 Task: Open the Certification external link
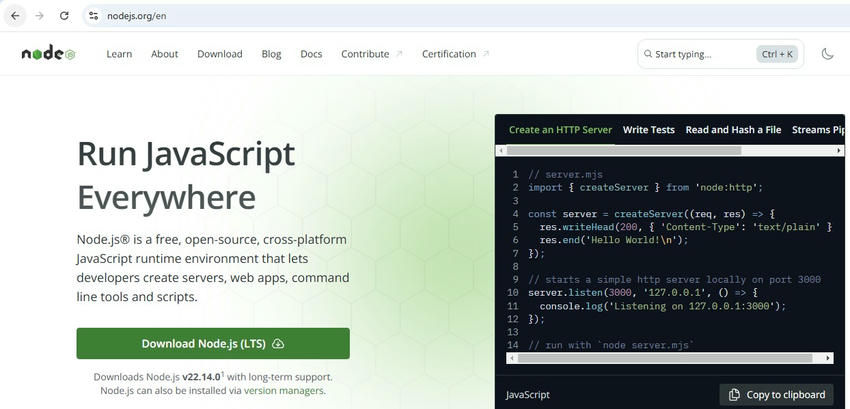[455, 54]
